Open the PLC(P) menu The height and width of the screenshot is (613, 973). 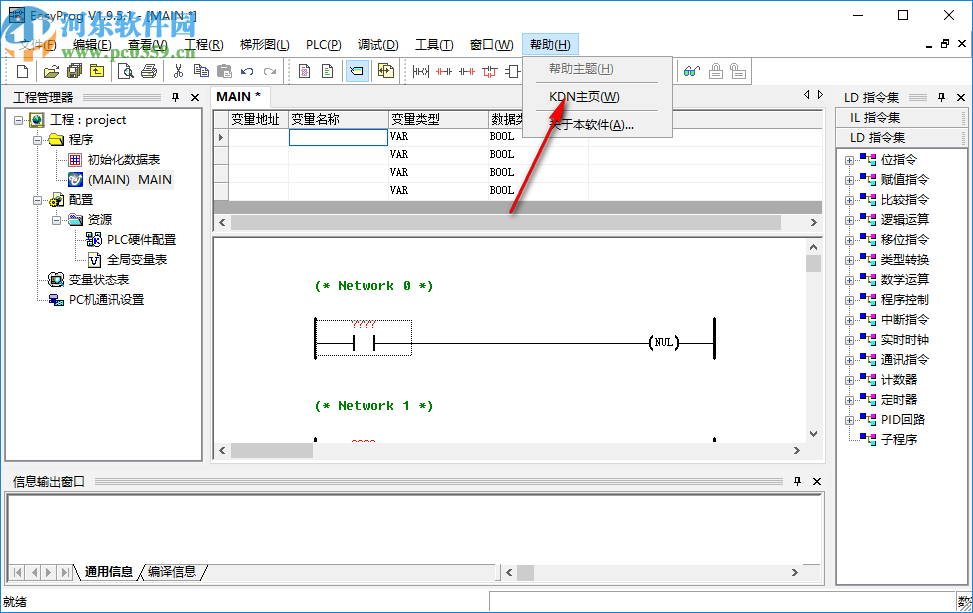(x=324, y=45)
